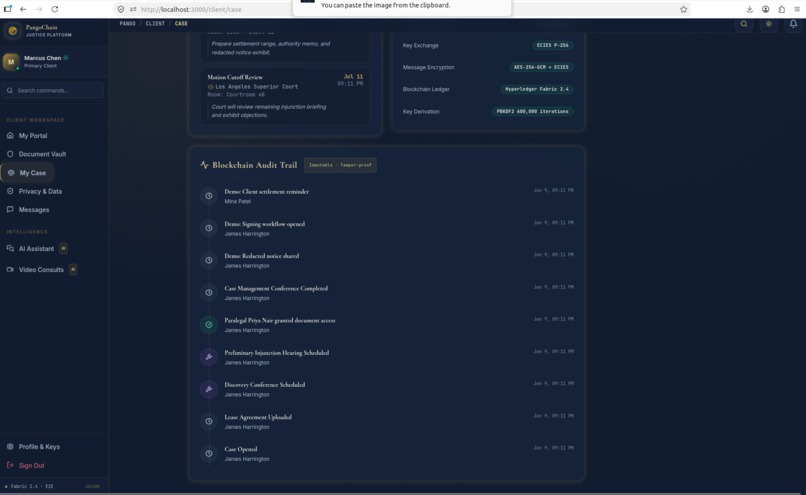Toggle light/dark theme sun icon
The height and width of the screenshot is (495, 806).
click(x=768, y=24)
